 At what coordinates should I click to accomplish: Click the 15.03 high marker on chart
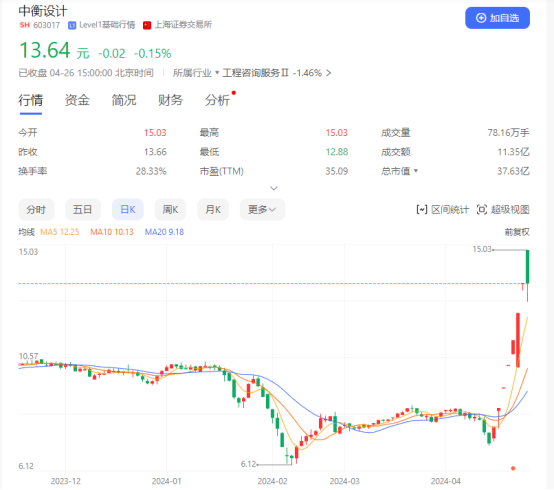click(x=482, y=249)
